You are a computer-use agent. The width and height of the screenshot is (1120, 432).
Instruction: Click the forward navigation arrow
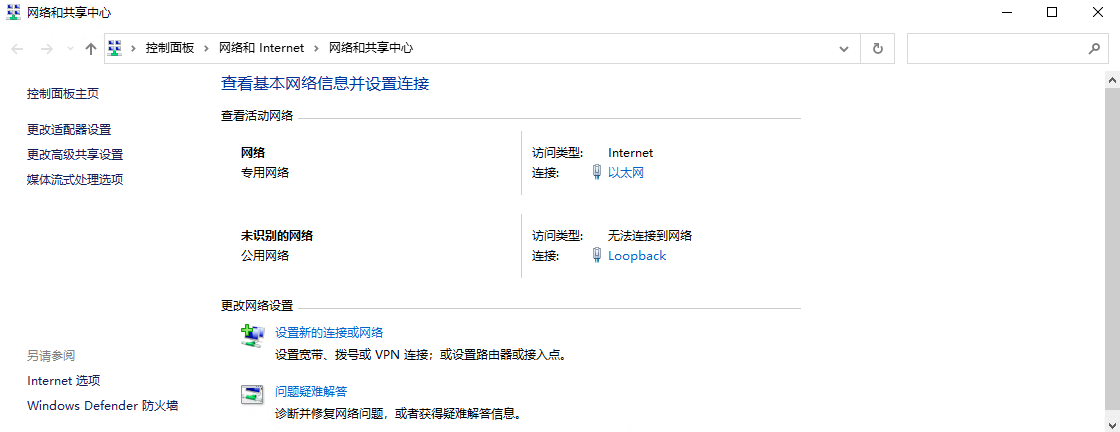point(46,48)
